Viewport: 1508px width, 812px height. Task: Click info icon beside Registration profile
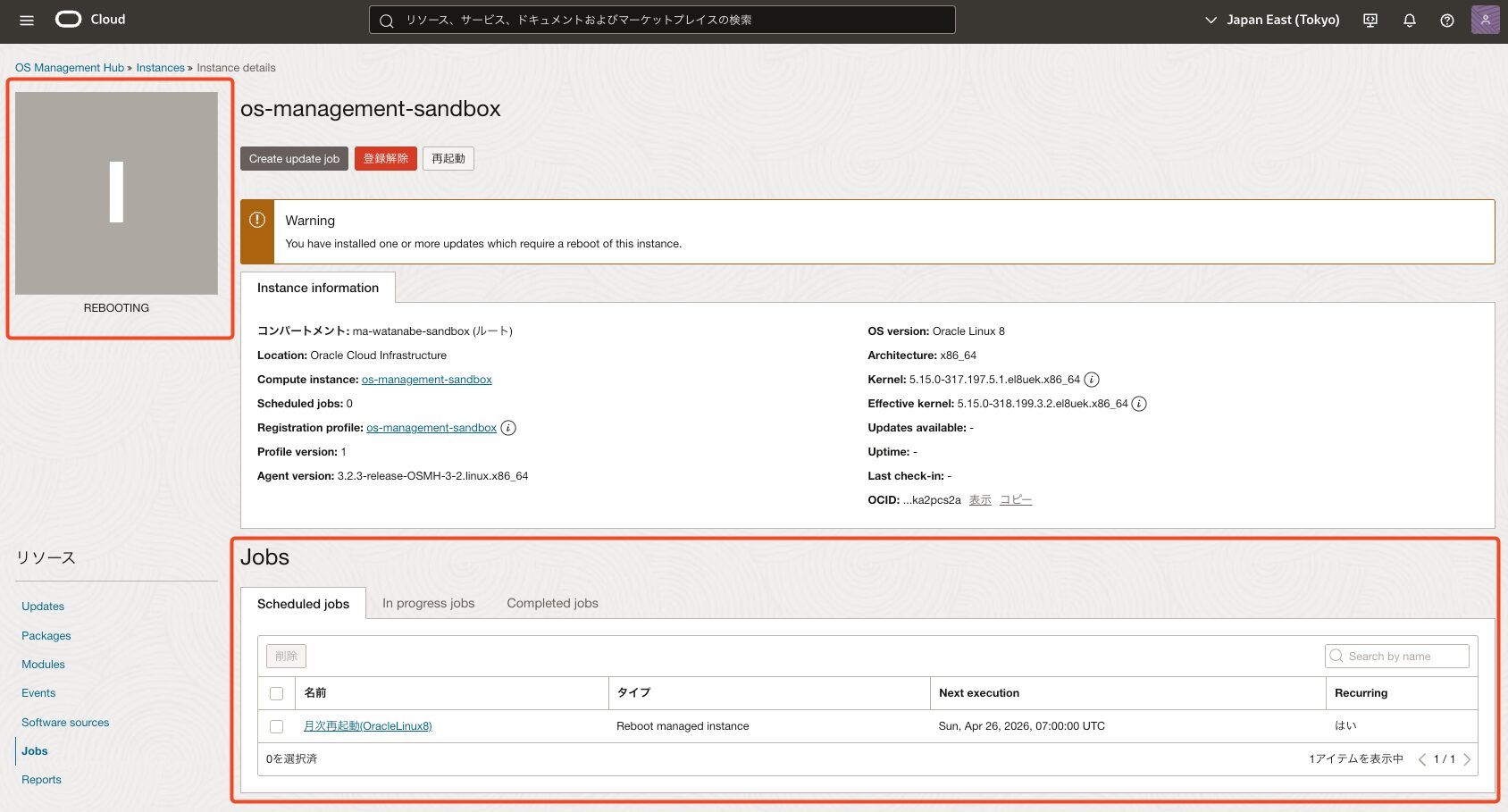(x=508, y=428)
